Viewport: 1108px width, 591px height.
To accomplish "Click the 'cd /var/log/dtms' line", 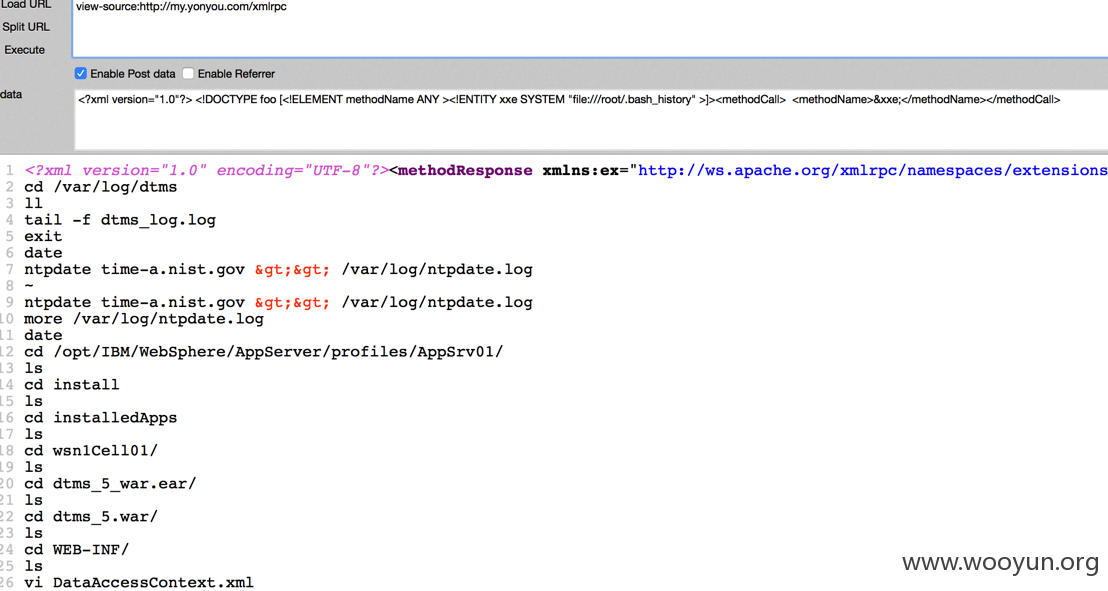I will (100, 187).
